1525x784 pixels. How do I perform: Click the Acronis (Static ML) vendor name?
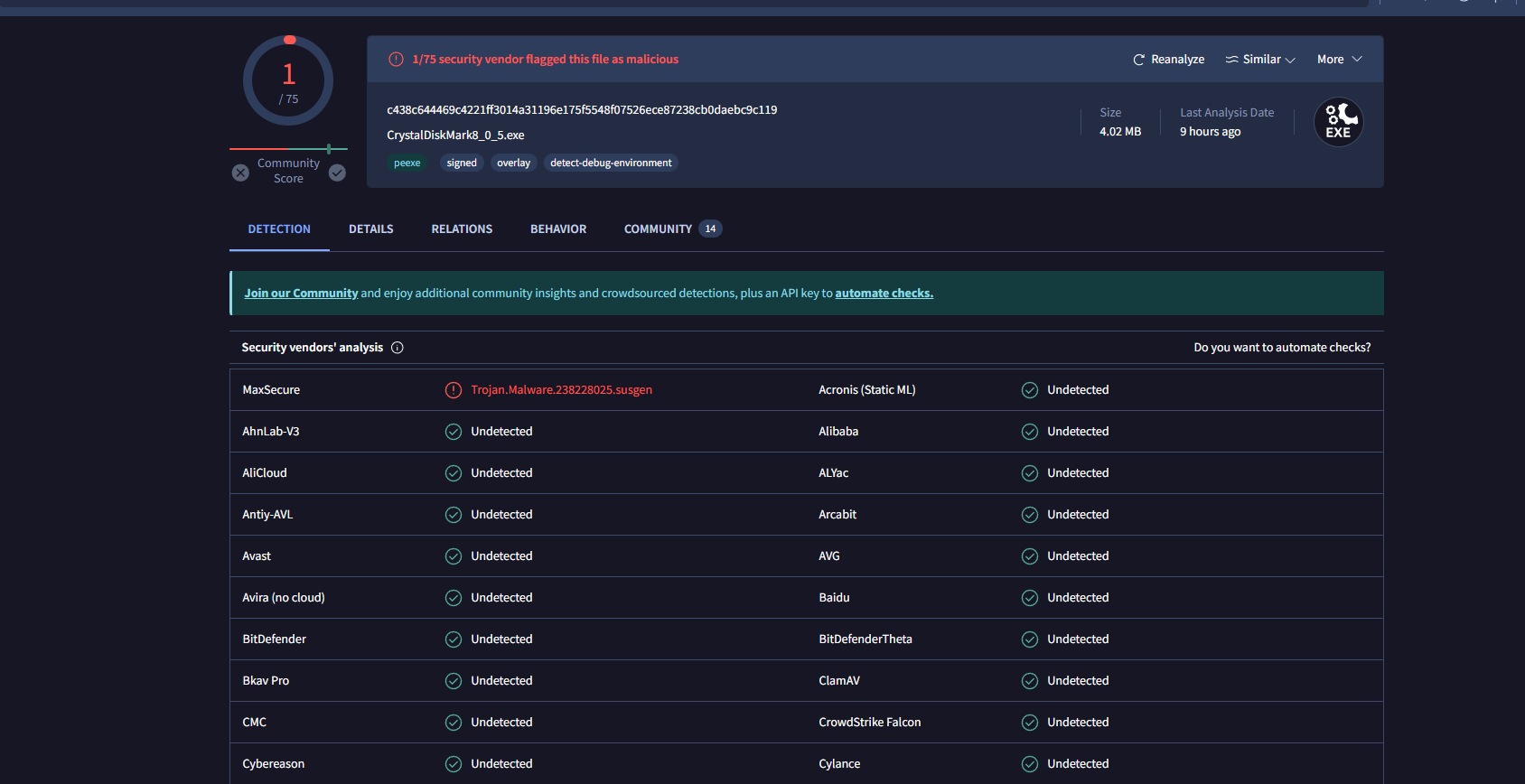pyautogui.click(x=867, y=390)
